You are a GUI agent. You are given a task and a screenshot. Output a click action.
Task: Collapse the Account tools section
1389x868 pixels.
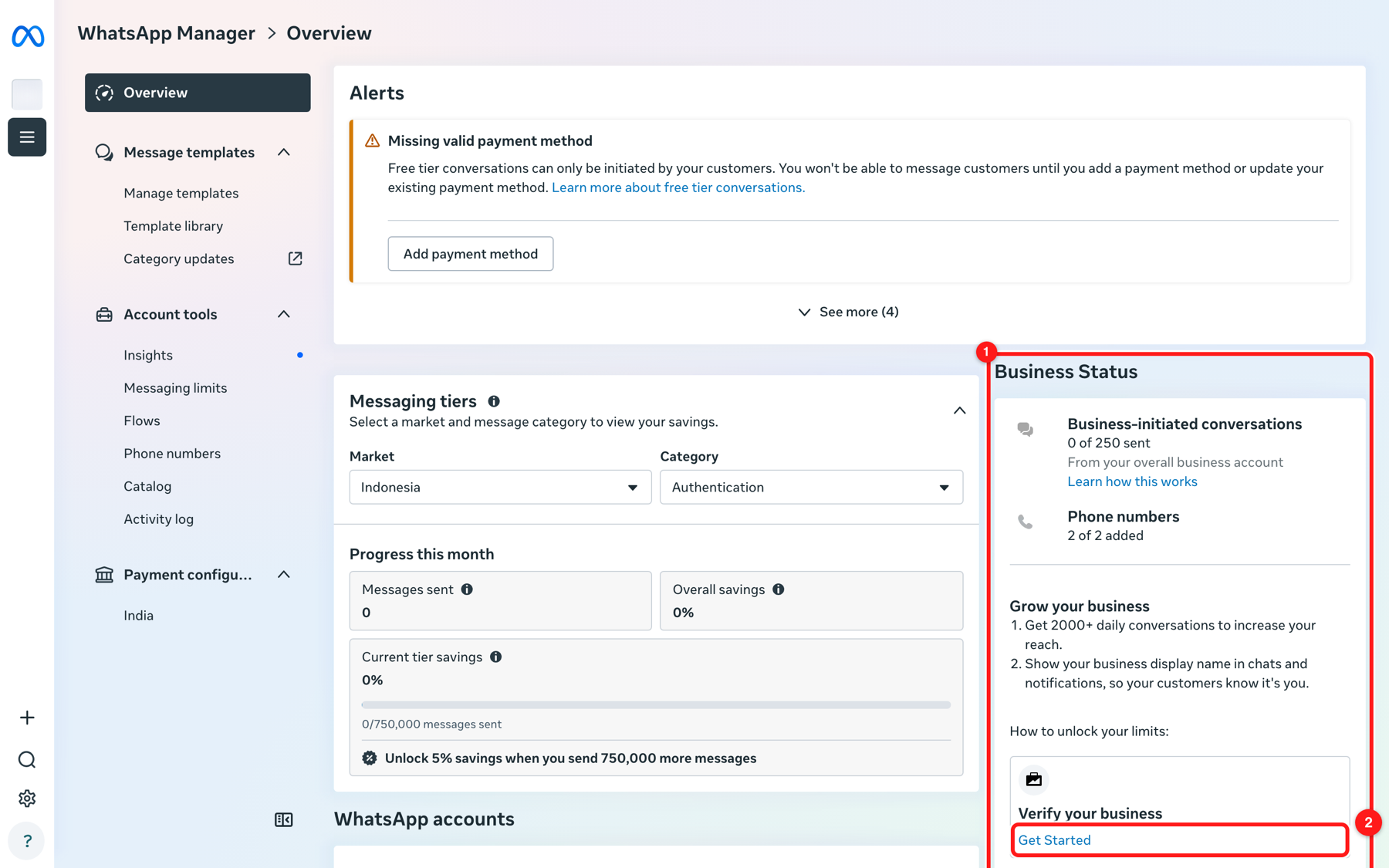pyautogui.click(x=284, y=314)
